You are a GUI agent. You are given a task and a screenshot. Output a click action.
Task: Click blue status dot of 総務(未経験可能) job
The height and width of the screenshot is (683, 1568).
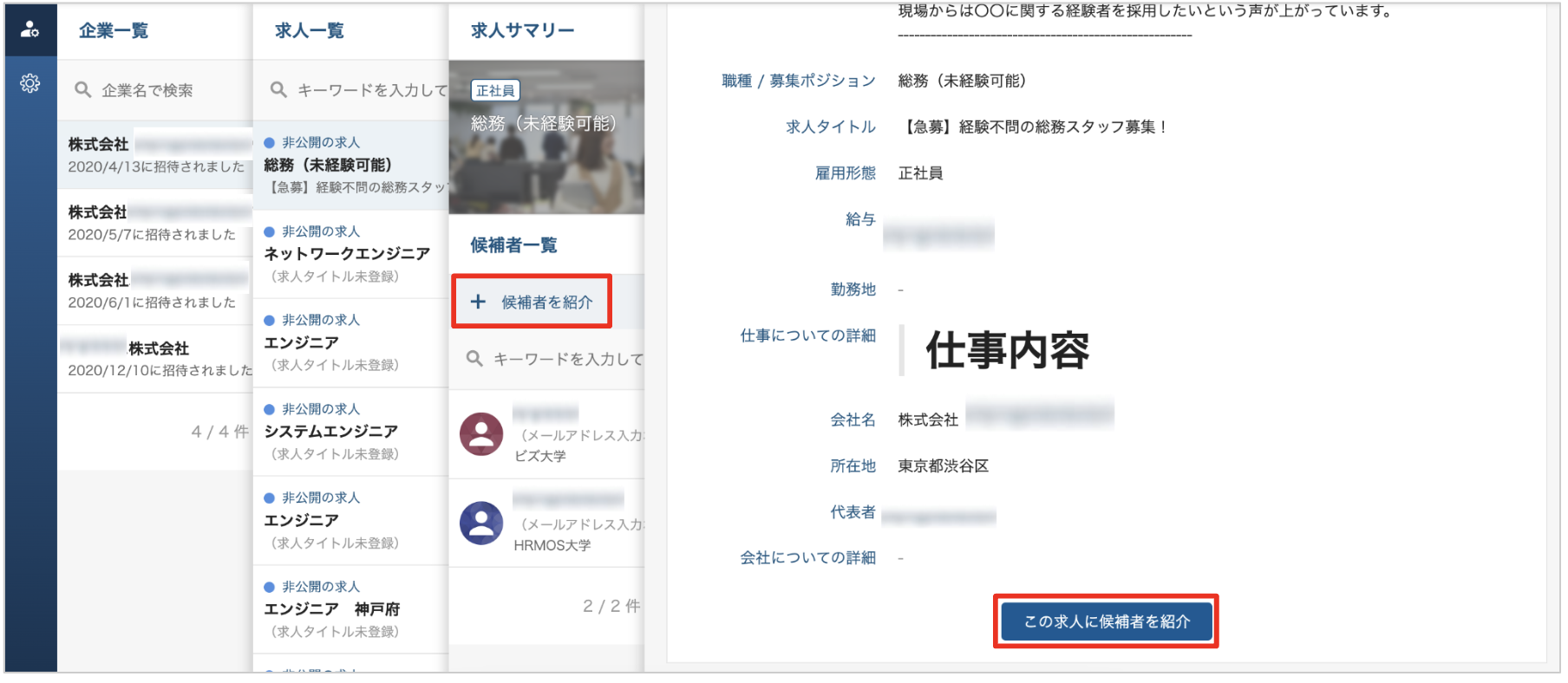click(x=269, y=142)
